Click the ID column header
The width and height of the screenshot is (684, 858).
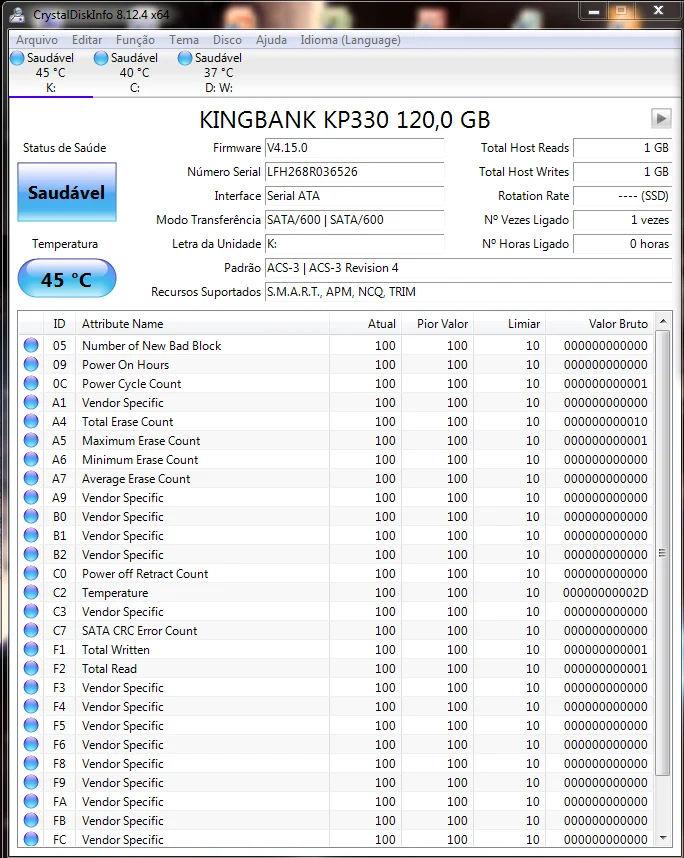[59, 324]
